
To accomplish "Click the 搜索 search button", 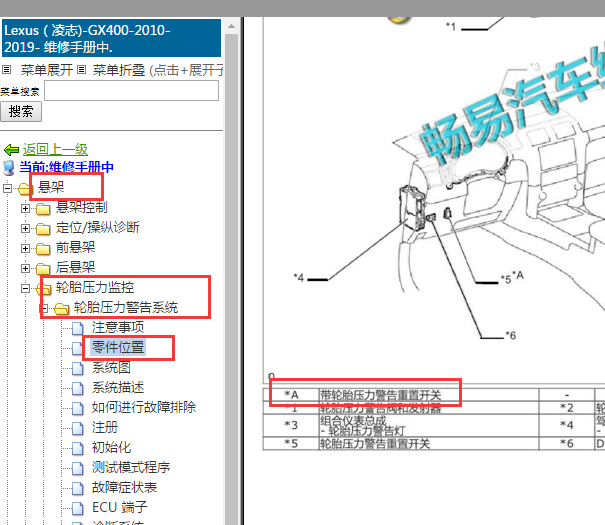I will pos(21,112).
